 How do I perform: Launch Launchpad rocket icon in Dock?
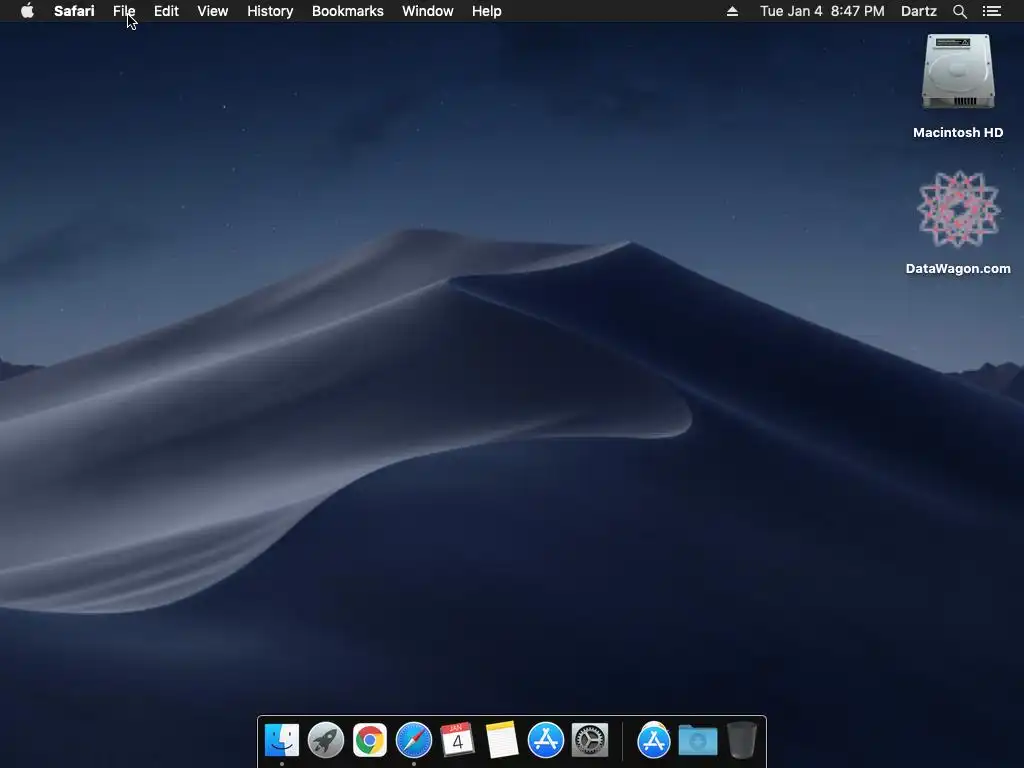coord(326,741)
